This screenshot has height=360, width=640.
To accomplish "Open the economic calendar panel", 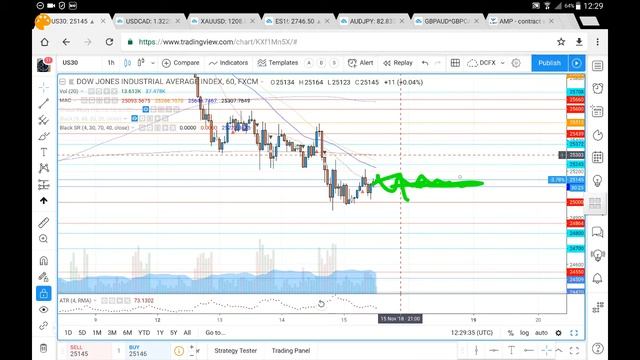I will [598, 157].
